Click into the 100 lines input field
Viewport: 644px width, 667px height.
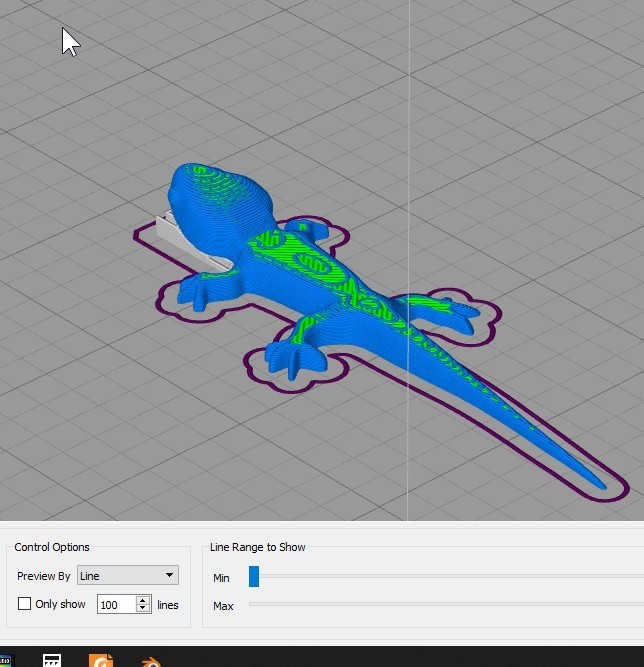(x=117, y=604)
